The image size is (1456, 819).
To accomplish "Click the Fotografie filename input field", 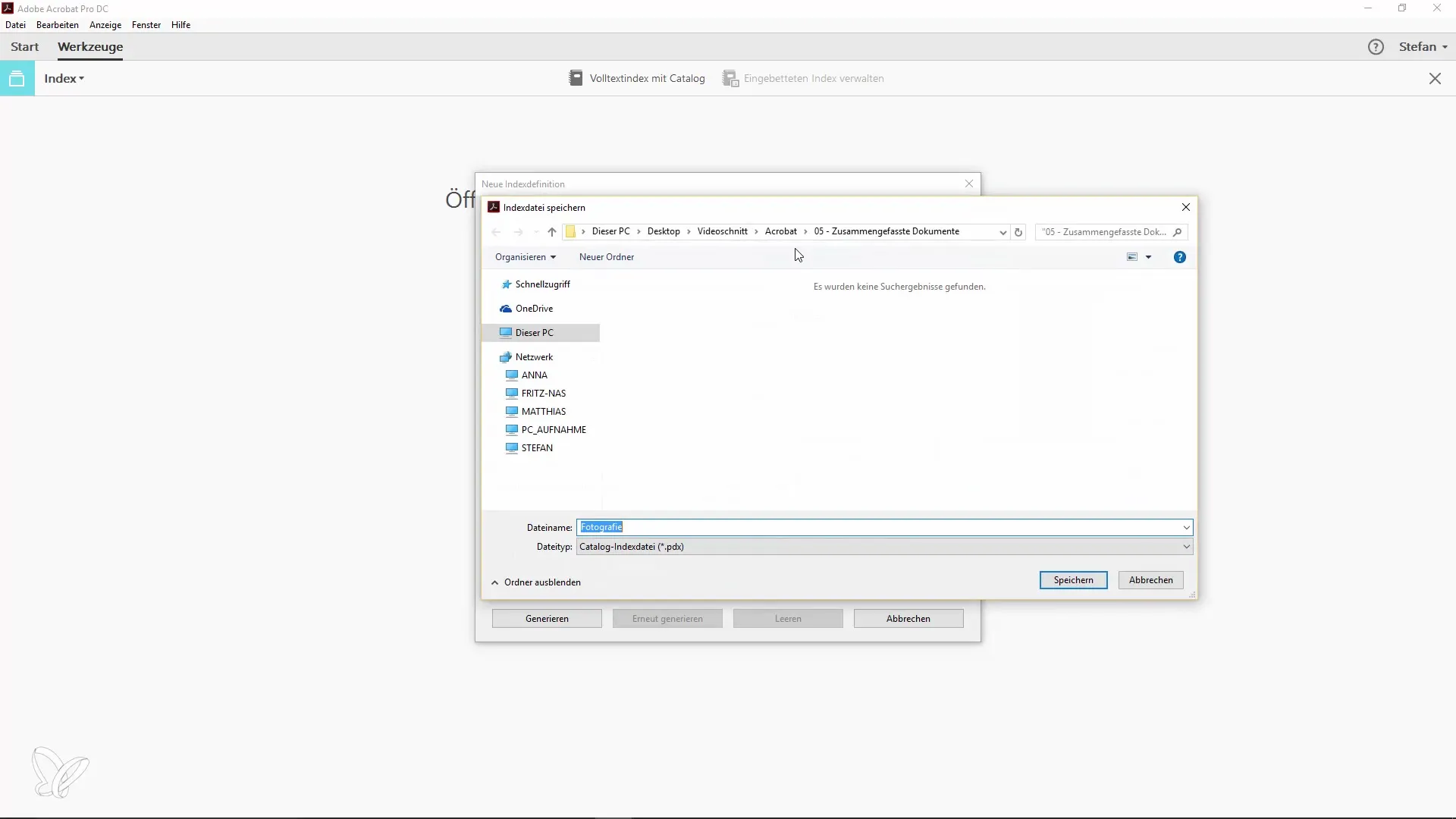I will tap(884, 527).
